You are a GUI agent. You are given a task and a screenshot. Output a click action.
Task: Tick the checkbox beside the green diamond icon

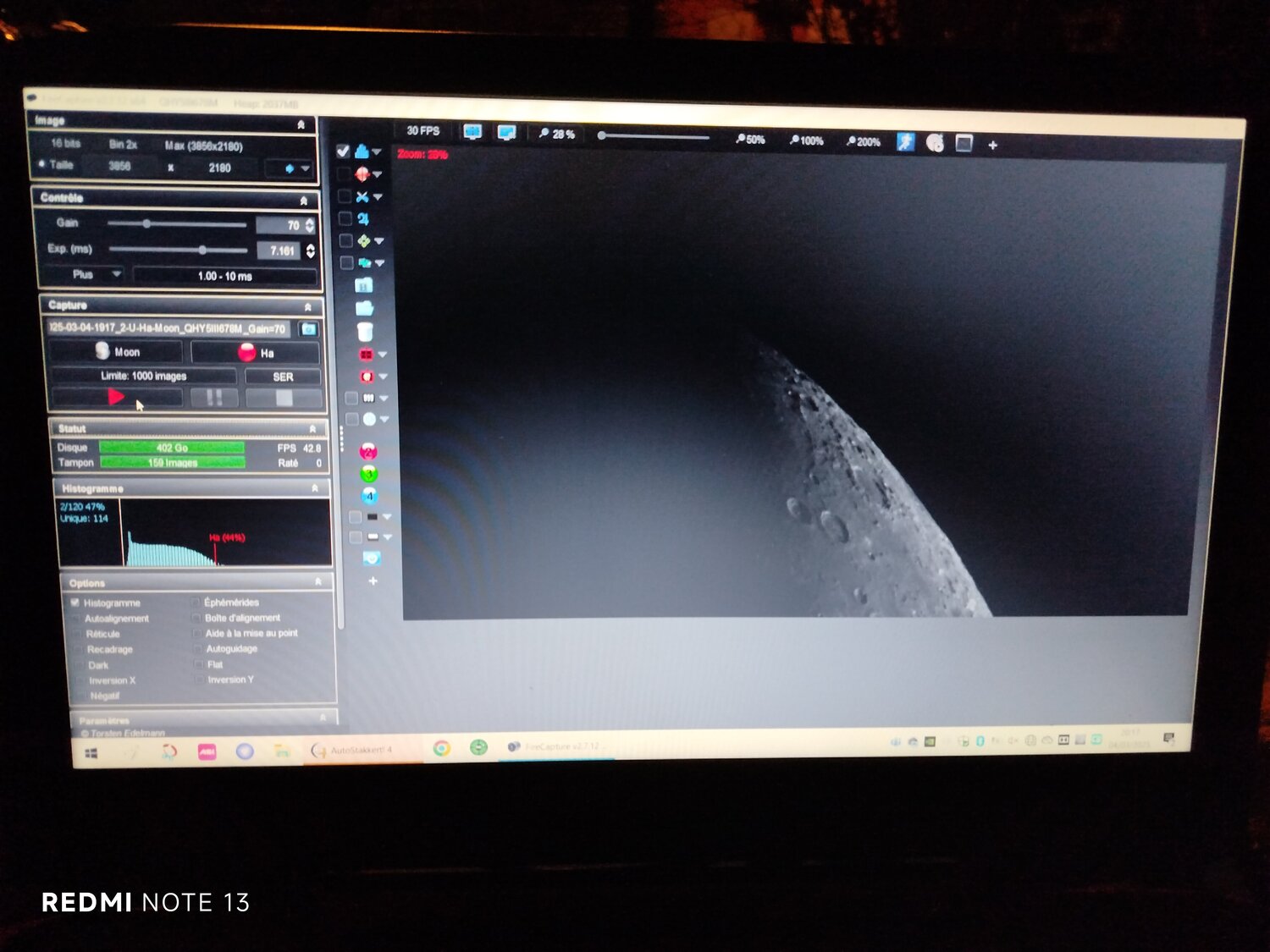click(346, 240)
